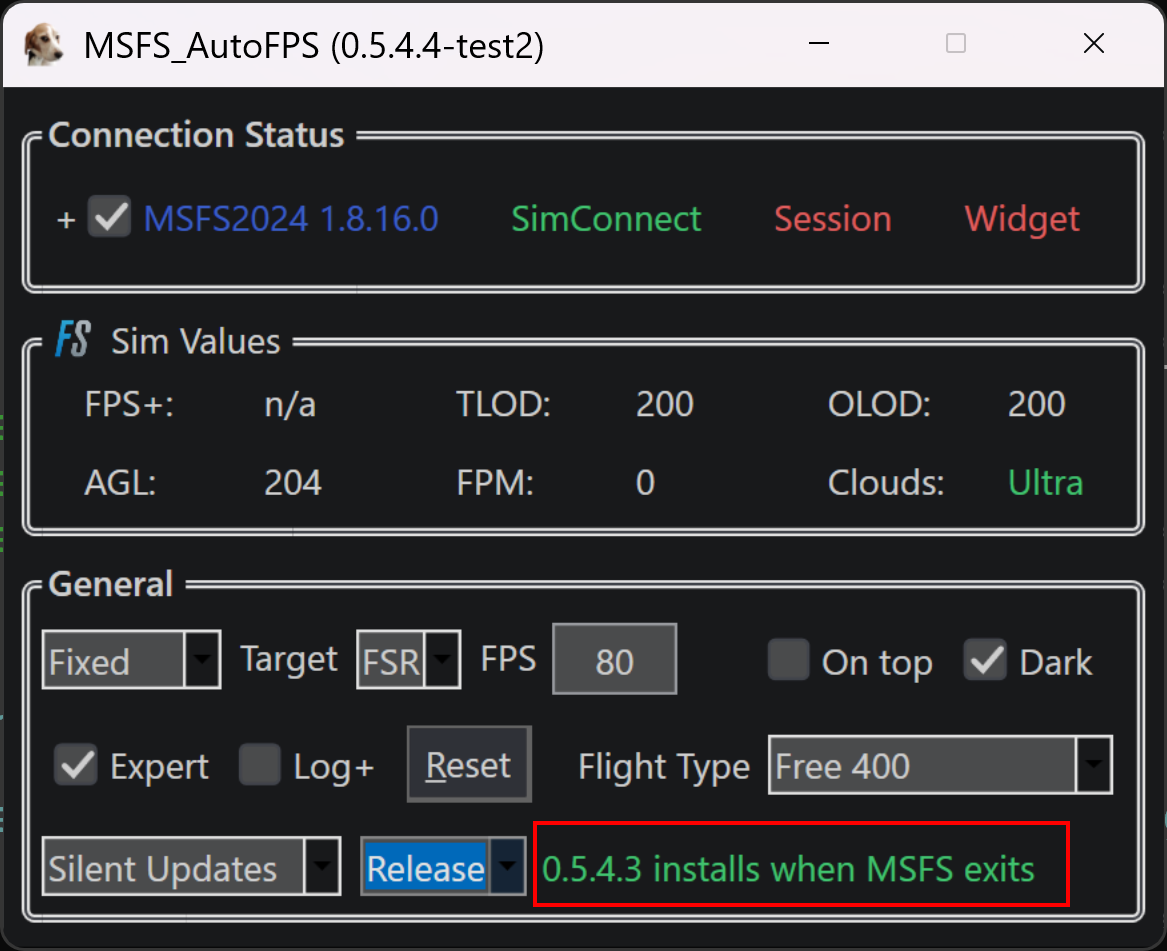Click the window title MSFS_AutoFPS (0.5.4.4-test2)
Screen dimensions: 1167x951
[313, 45]
